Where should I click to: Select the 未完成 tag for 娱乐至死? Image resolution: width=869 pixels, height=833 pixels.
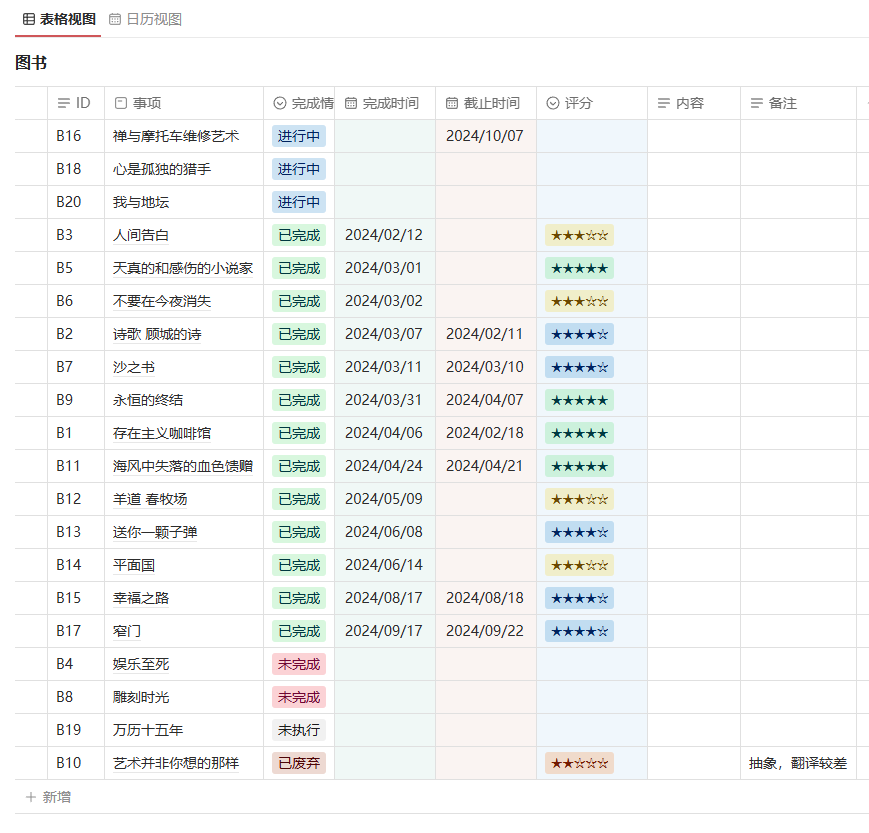pyautogui.click(x=298, y=664)
